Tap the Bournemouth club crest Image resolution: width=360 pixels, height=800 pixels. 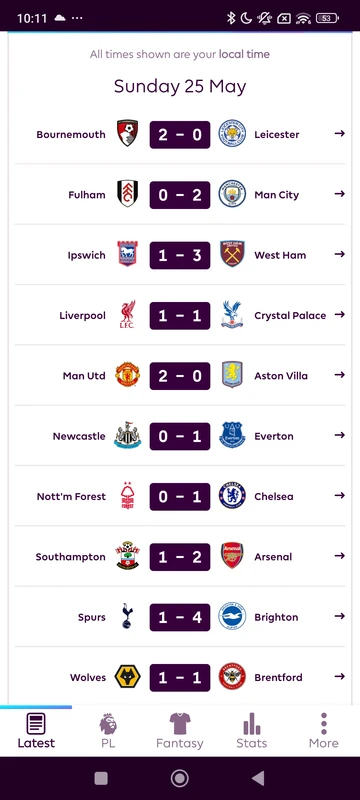coord(127,134)
